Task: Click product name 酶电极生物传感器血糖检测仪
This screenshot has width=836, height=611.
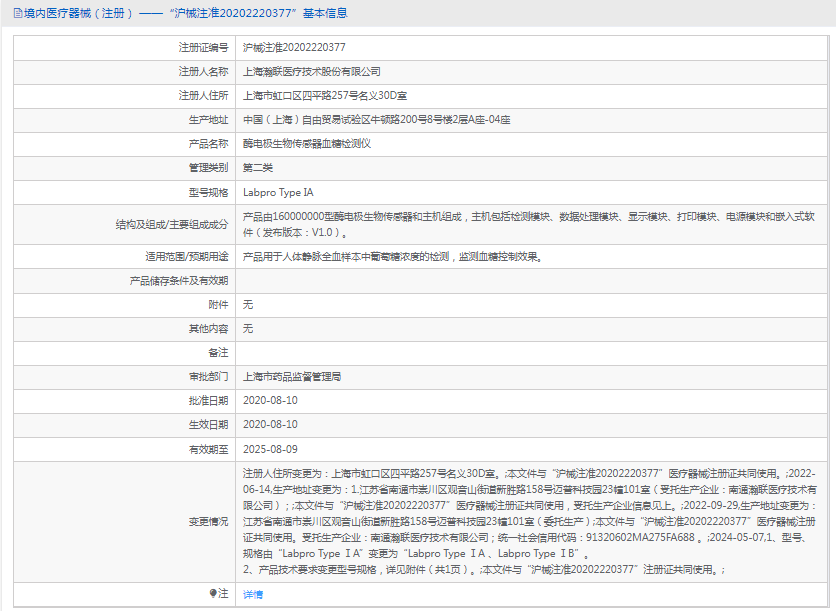Action: pos(307,143)
